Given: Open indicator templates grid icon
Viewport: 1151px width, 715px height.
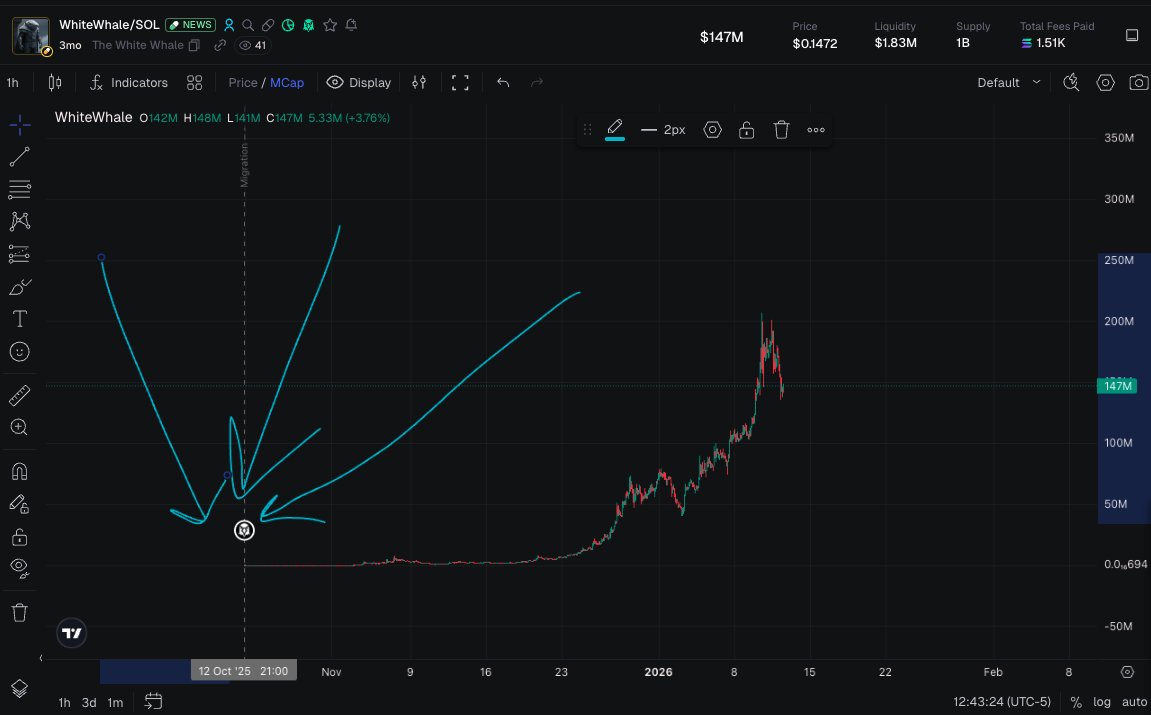Looking at the screenshot, I should click(x=195, y=83).
